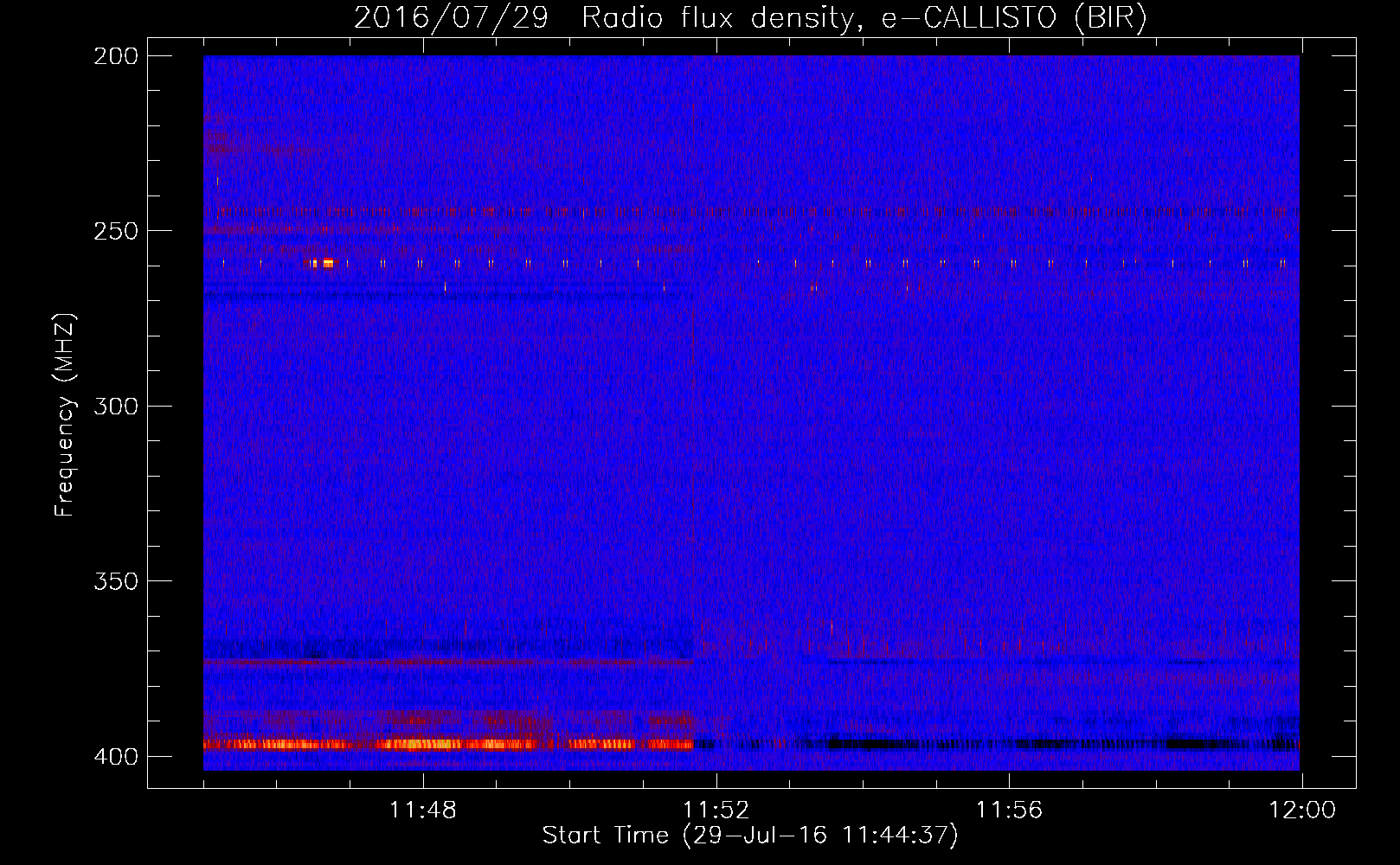Click the 11:56 time tick label
1400x865 pixels.
coord(1009,811)
